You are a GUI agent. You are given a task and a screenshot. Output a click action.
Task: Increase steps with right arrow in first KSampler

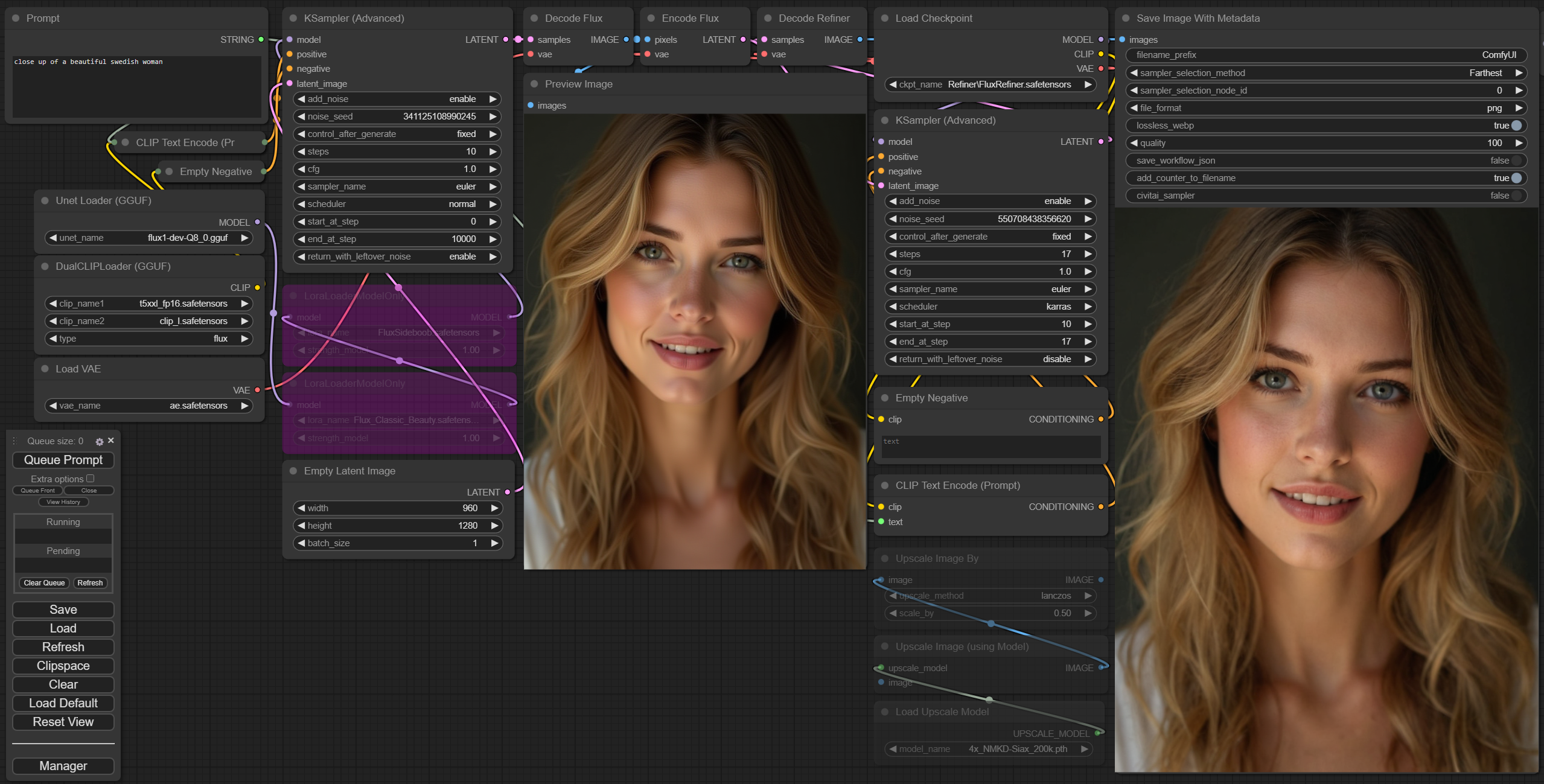click(493, 151)
